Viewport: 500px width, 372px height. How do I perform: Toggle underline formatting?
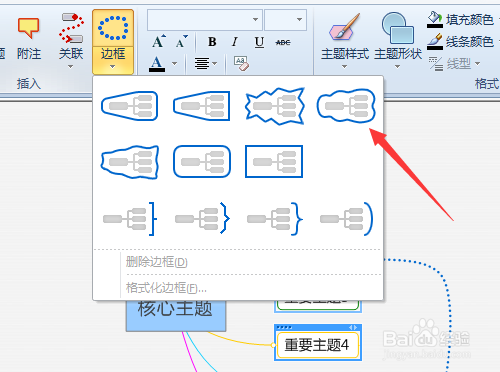click(x=259, y=42)
